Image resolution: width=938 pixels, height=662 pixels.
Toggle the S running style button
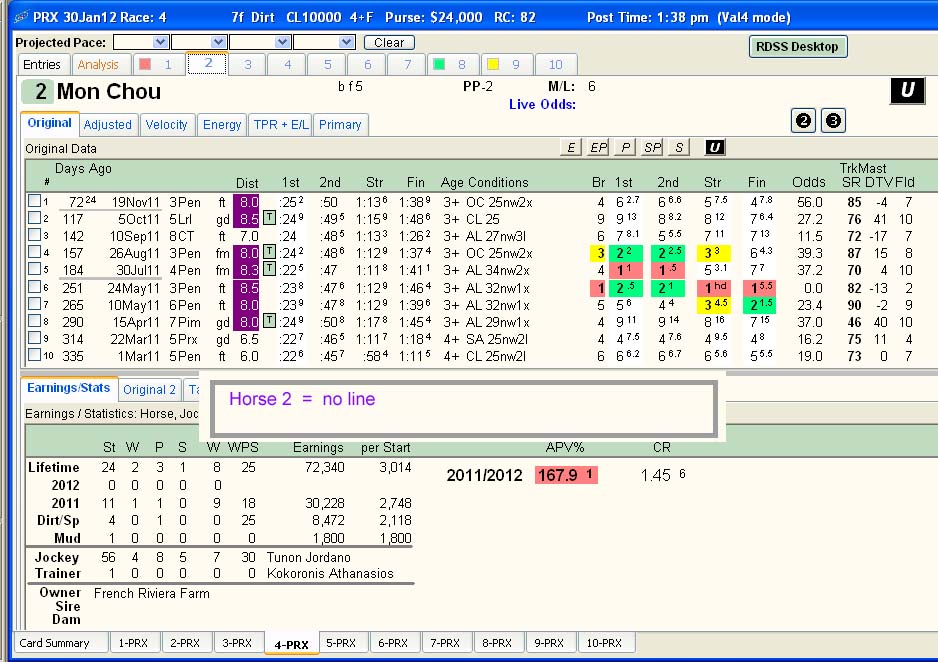[x=679, y=147]
